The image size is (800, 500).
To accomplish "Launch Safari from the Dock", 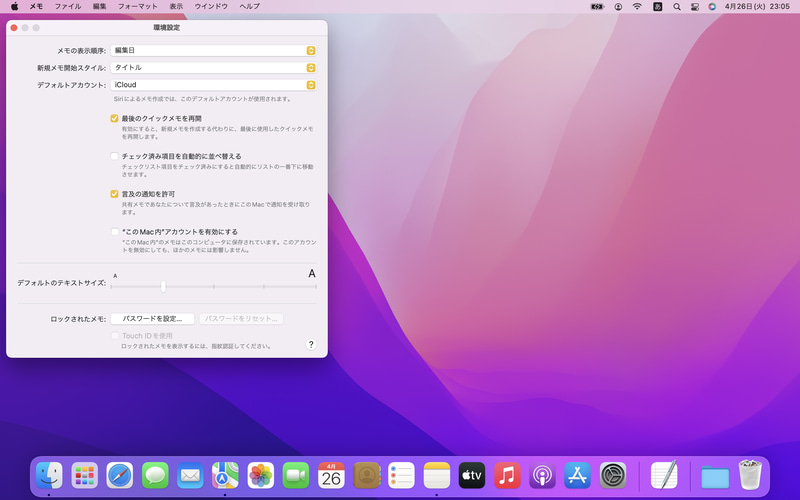I will [119, 476].
